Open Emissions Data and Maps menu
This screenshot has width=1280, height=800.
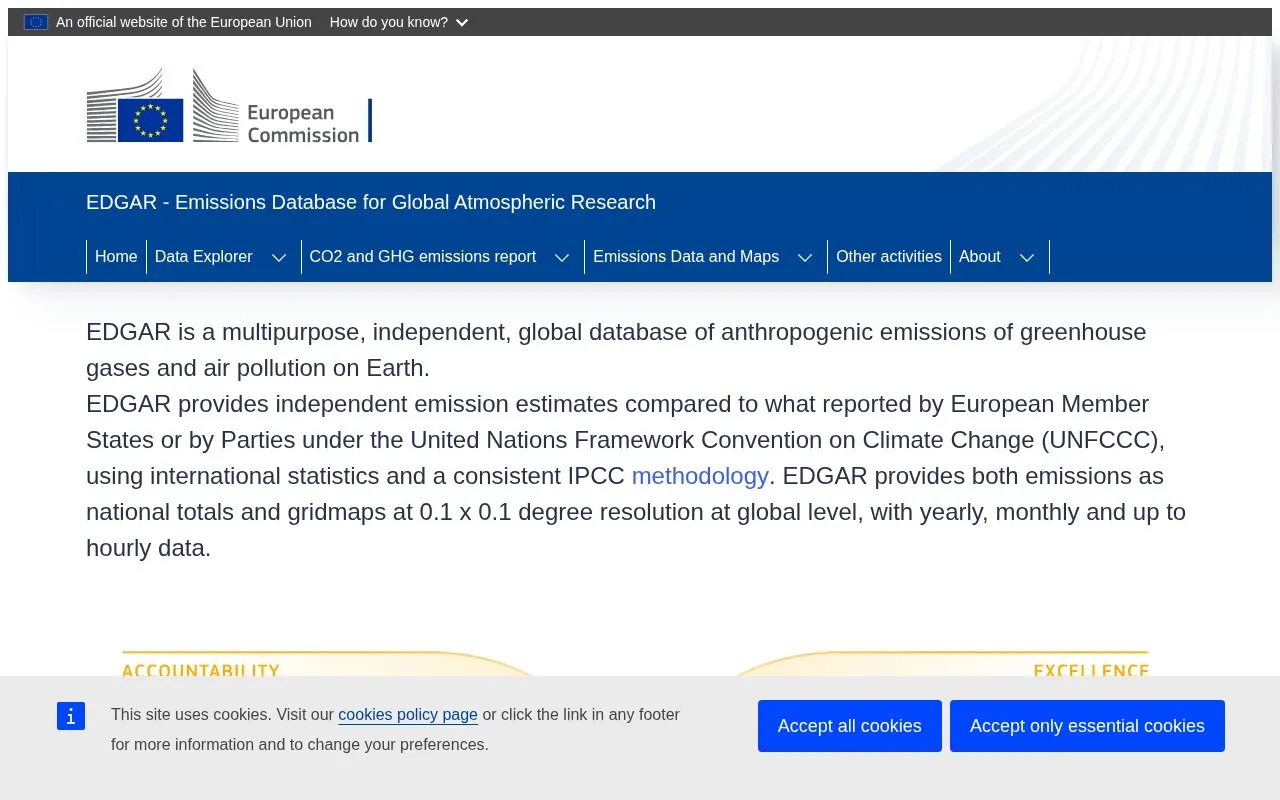pos(686,257)
